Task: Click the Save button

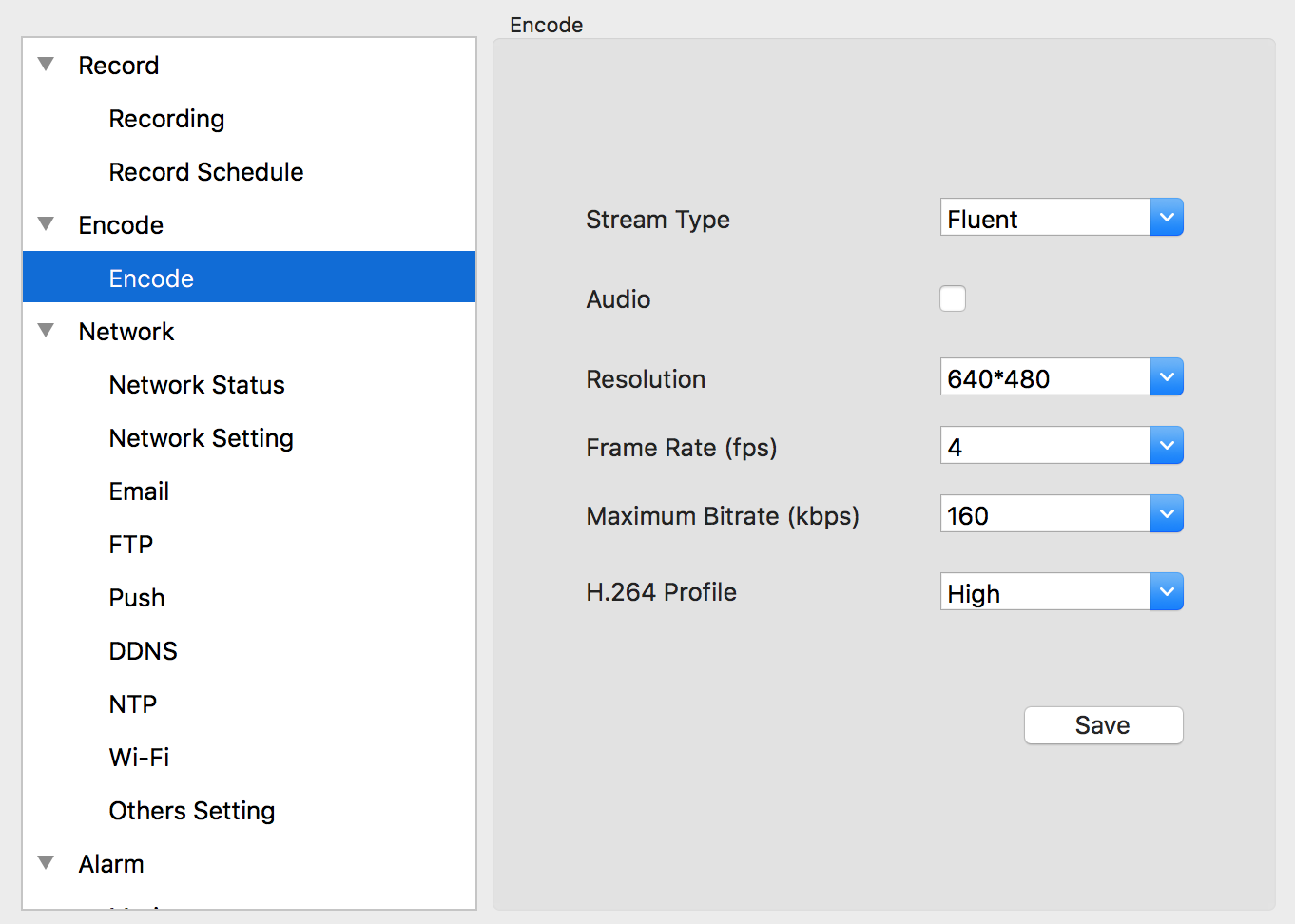Action: 1103,725
